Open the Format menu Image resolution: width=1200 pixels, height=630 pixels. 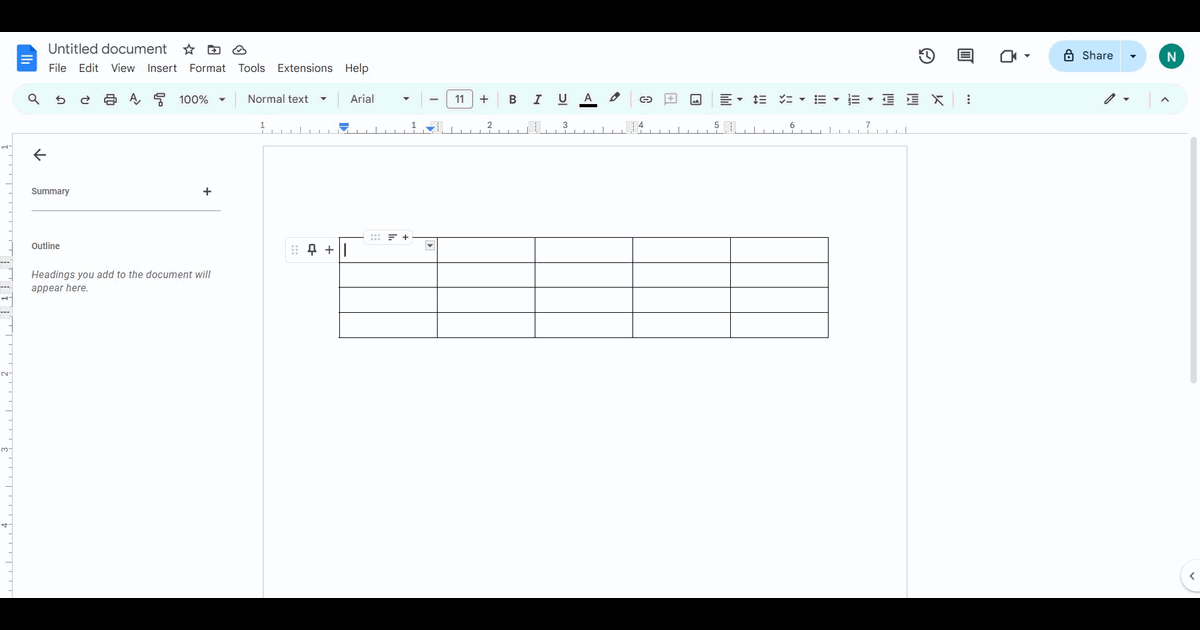click(x=207, y=68)
